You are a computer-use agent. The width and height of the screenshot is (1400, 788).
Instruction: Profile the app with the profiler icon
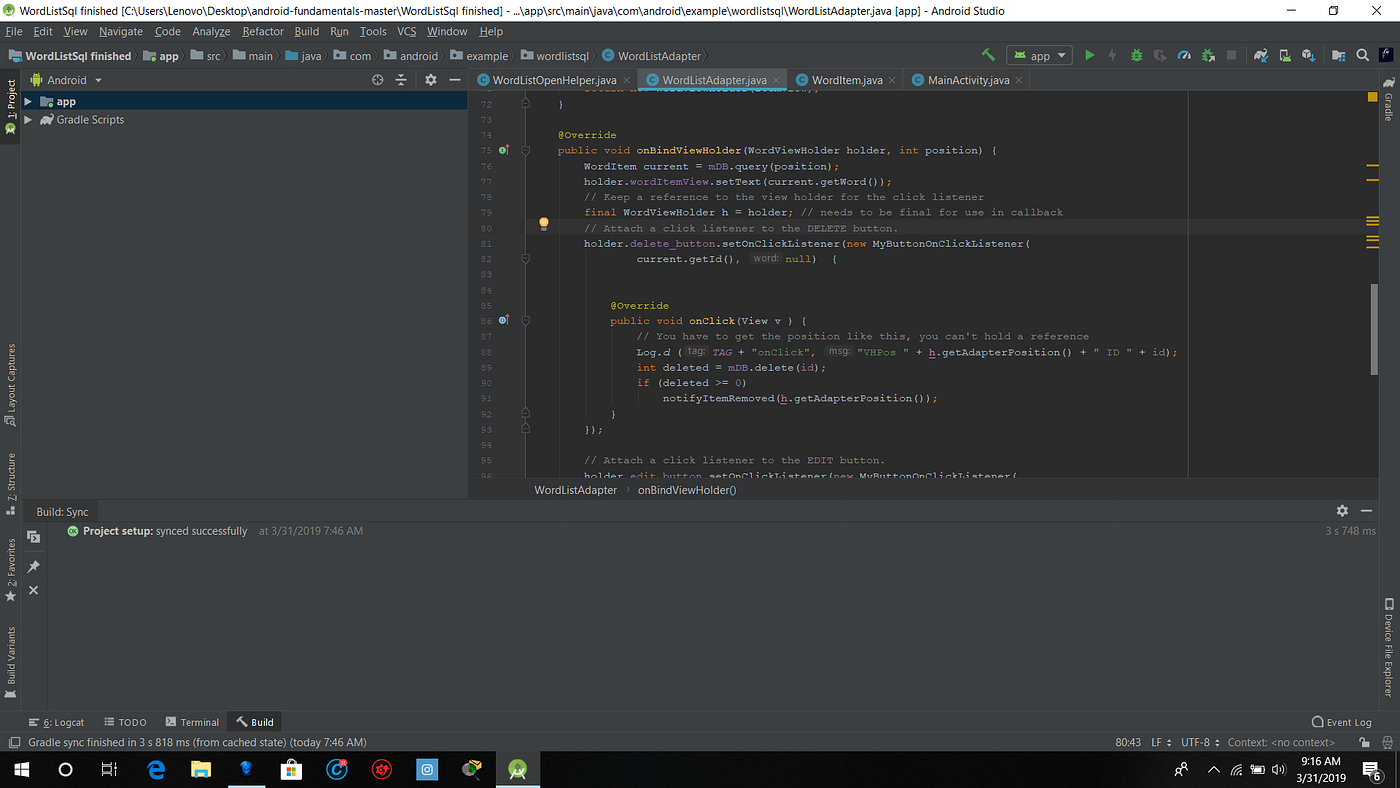click(x=1184, y=55)
